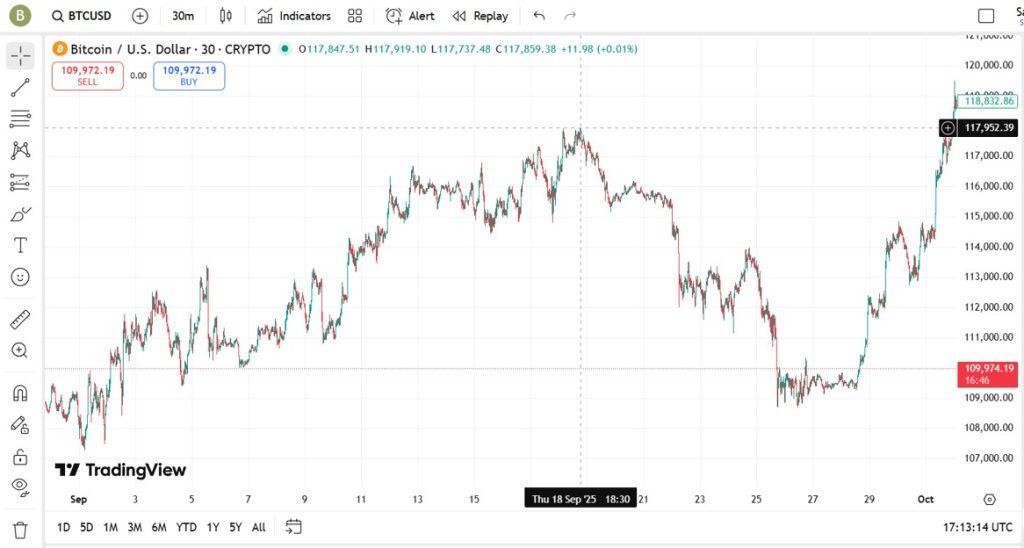Open the layout setup grid icon
The width and height of the screenshot is (1024, 548).
355,16
